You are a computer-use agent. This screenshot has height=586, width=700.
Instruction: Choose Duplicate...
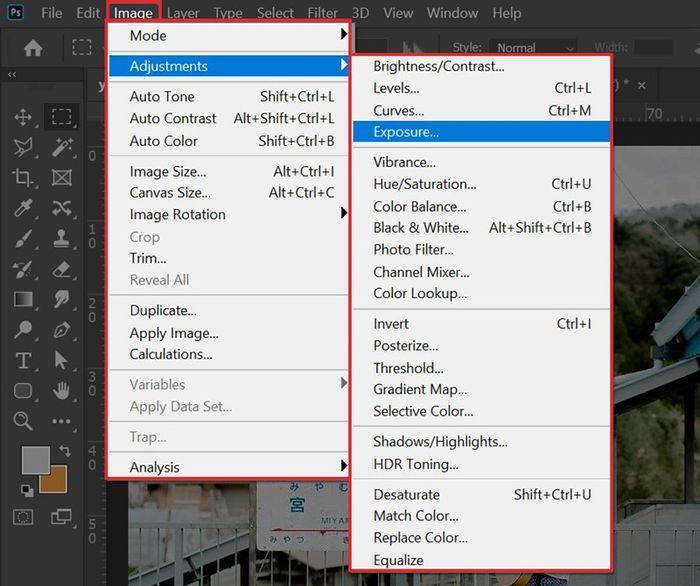click(229, 310)
